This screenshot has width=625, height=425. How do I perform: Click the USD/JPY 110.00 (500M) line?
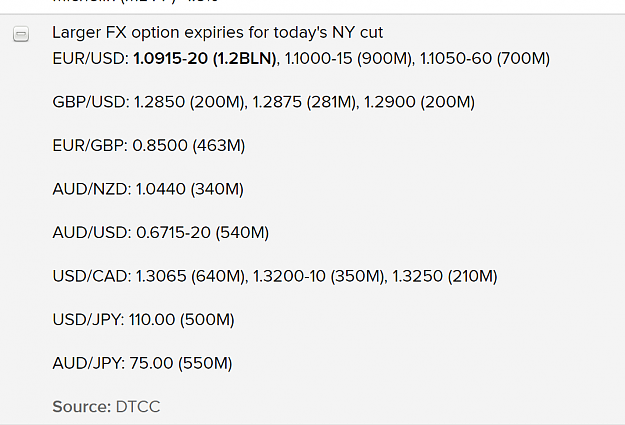coord(143,319)
